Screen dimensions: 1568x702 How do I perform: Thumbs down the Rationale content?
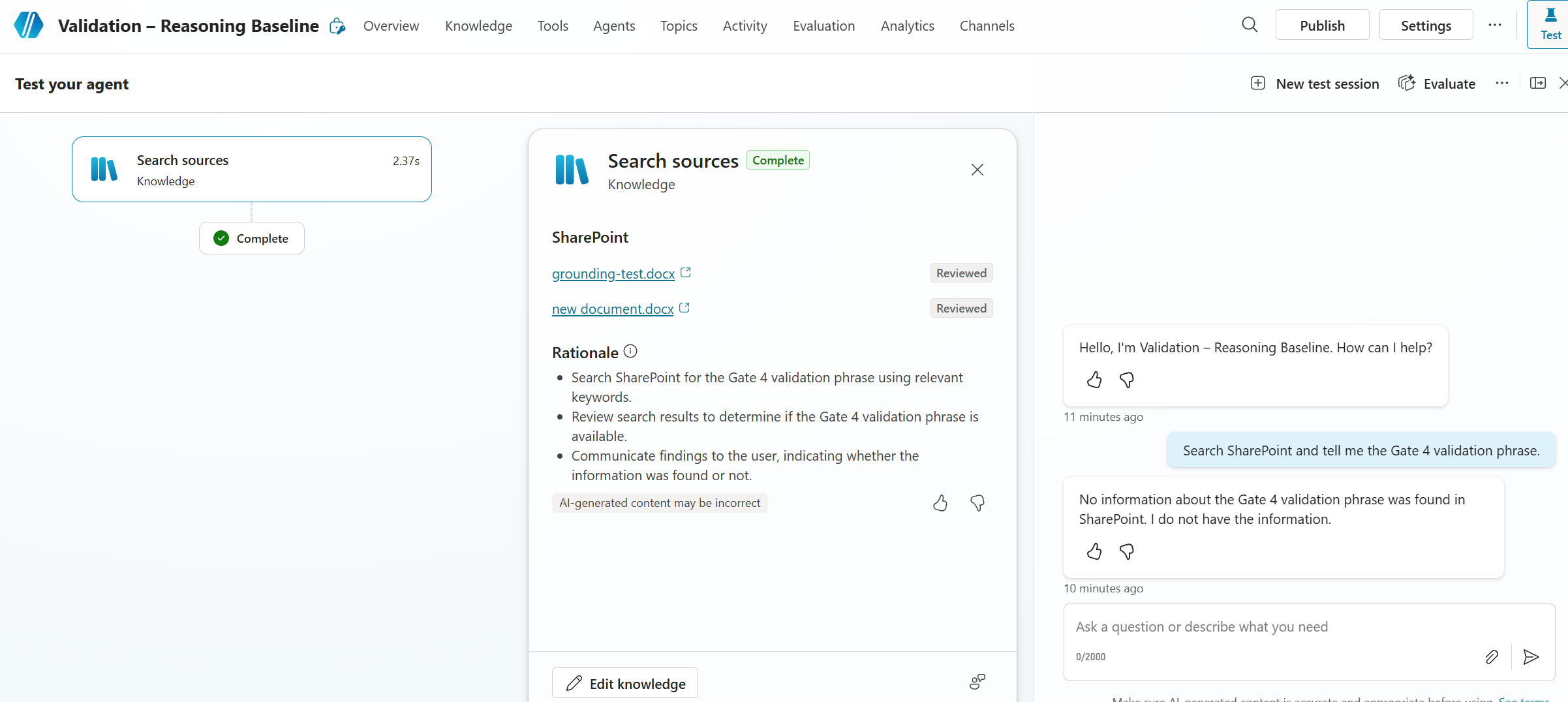click(x=977, y=503)
